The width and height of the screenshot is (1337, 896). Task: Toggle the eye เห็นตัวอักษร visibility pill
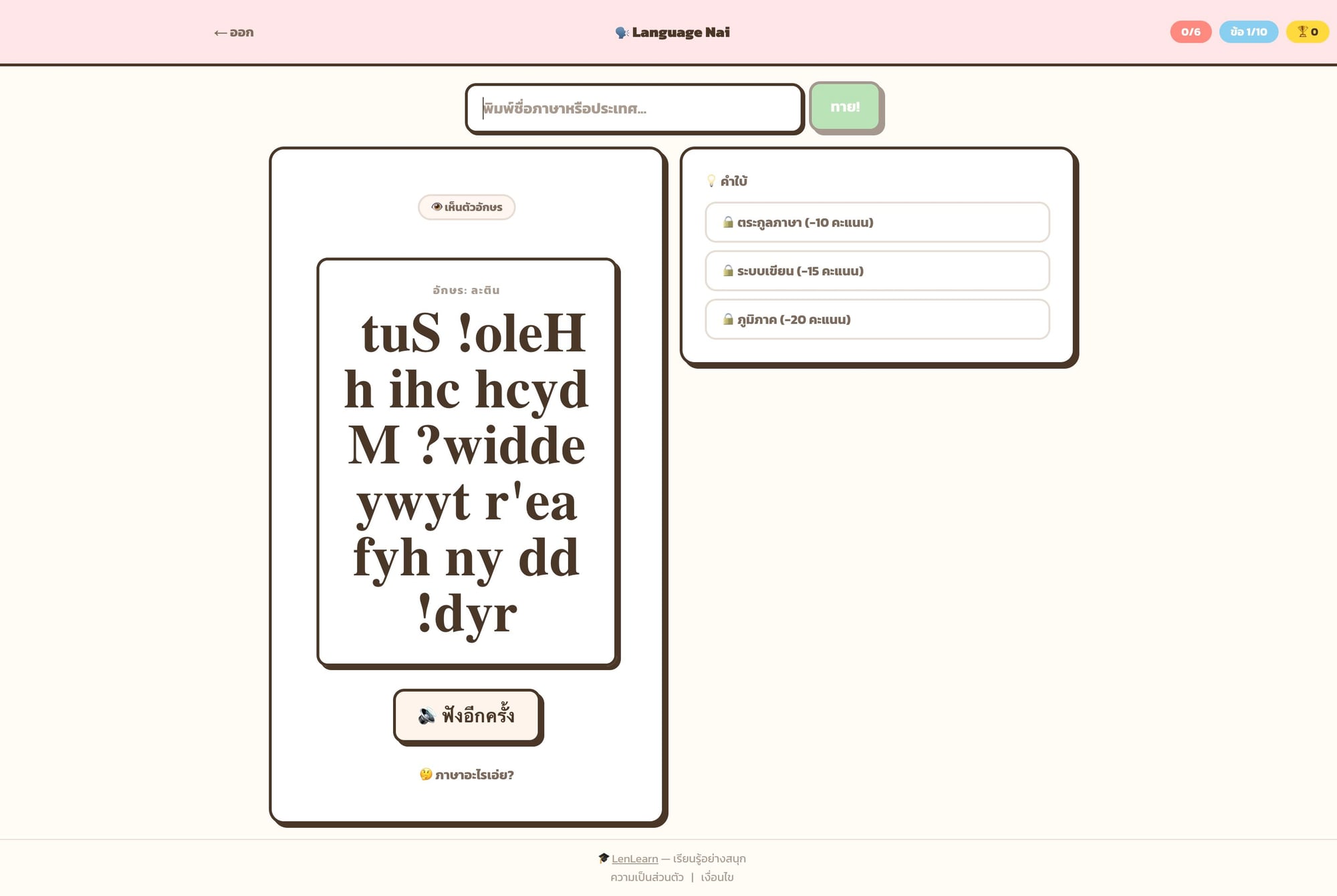(467, 207)
